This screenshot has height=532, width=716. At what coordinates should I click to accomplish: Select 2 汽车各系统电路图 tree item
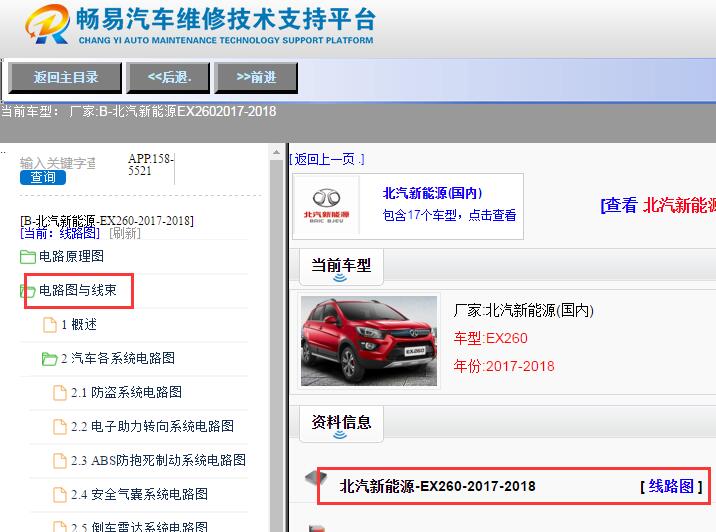(118, 358)
